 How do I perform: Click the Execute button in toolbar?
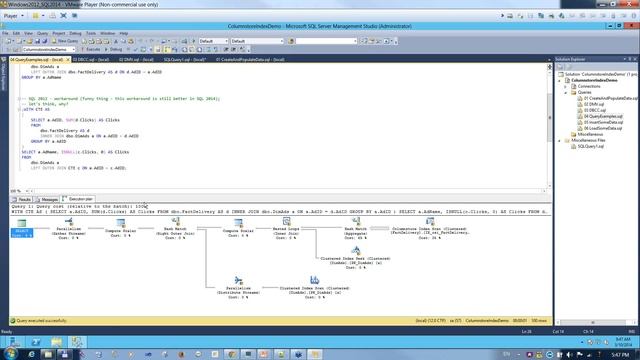coord(90,49)
